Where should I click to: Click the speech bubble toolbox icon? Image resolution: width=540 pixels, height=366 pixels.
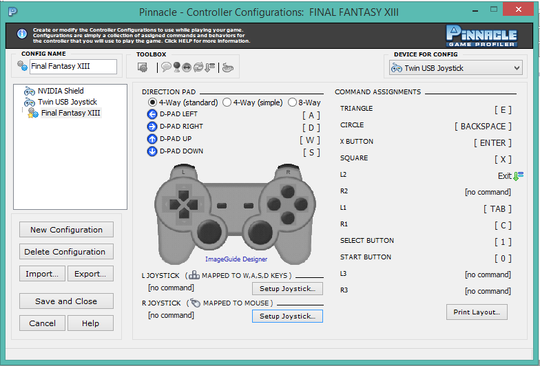point(166,67)
